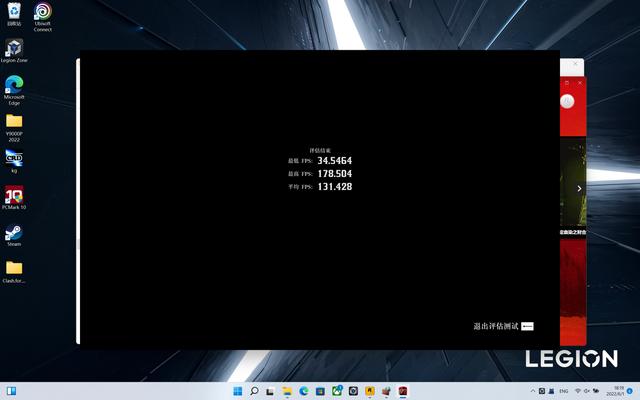Open Microsoft Edge desktop shortcut
640x400 pixels.
[14, 85]
